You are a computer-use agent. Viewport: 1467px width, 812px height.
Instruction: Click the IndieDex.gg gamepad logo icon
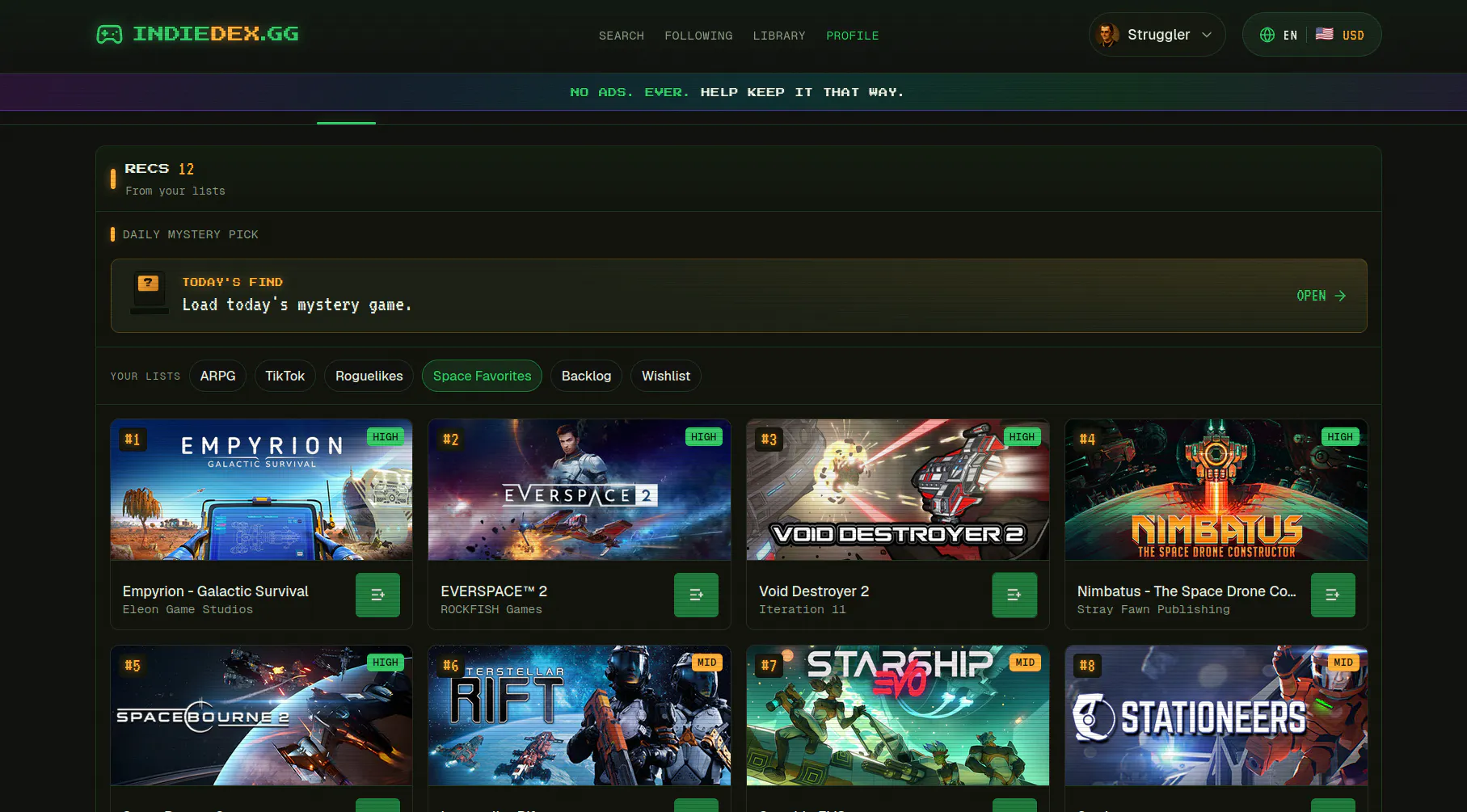[109, 34]
